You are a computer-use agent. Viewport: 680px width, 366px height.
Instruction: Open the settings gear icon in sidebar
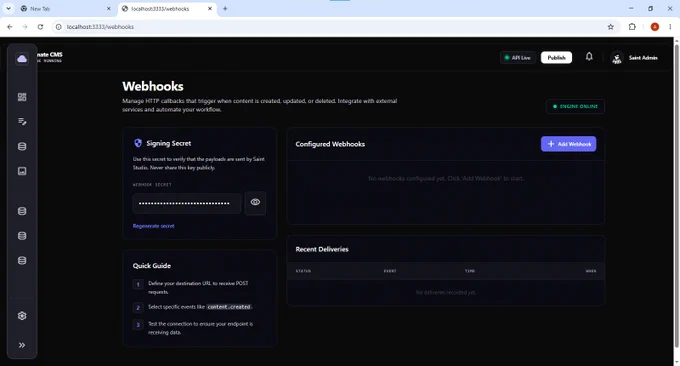[22, 316]
